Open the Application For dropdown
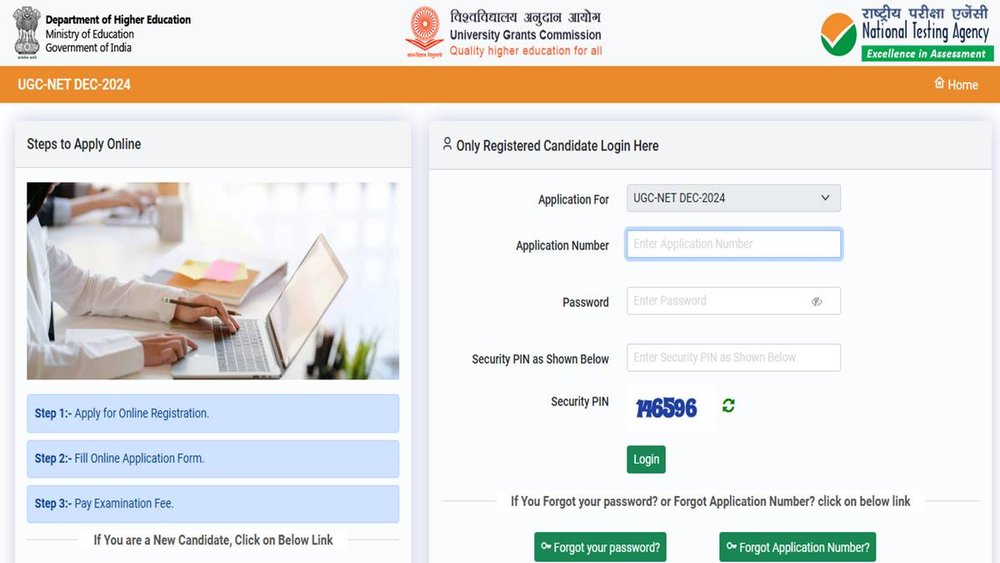1000x563 pixels. point(733,198)
